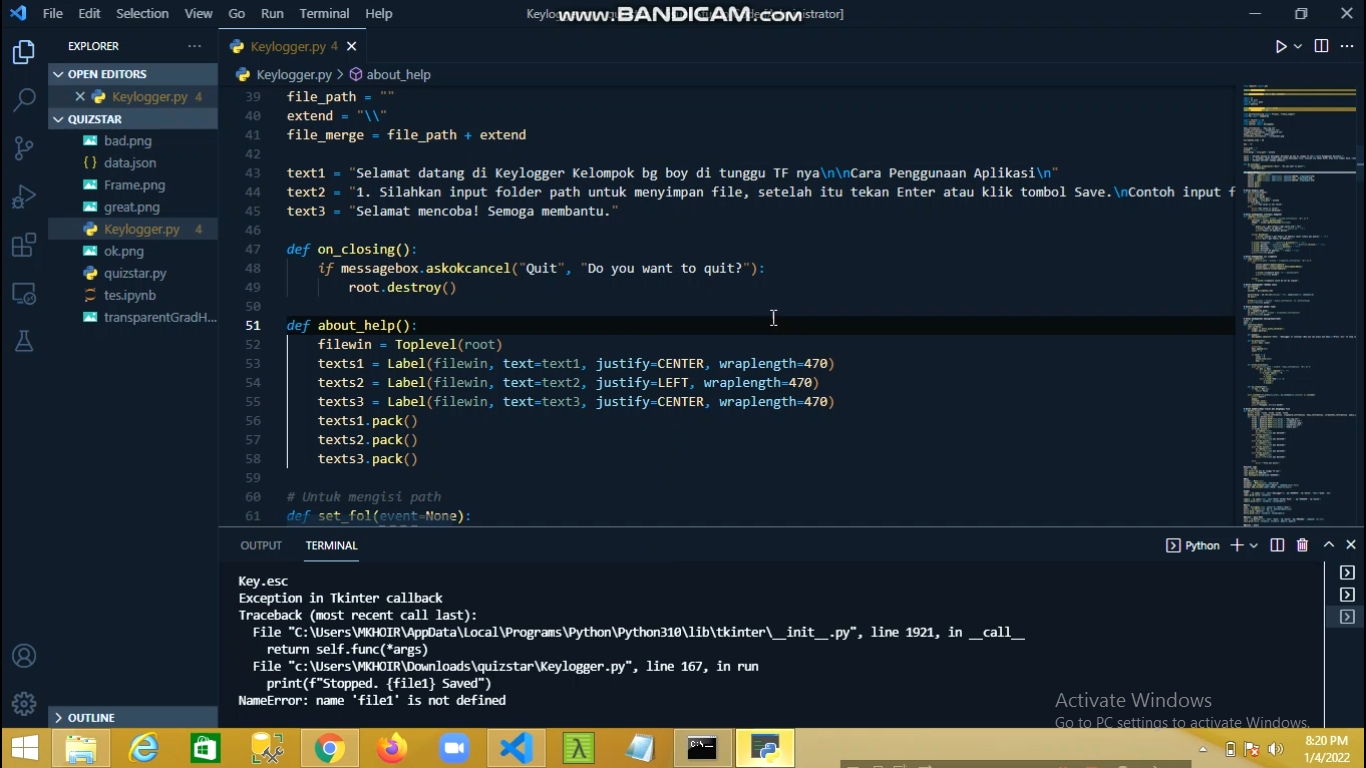Open the Edit menu
Image resolution: width=1366 pixels, height=768 pixels.
pyautogui.click(x=89, y=13)
